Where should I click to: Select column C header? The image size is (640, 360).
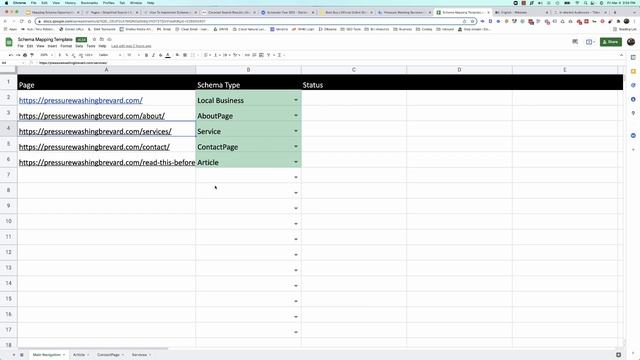[354, 70]
